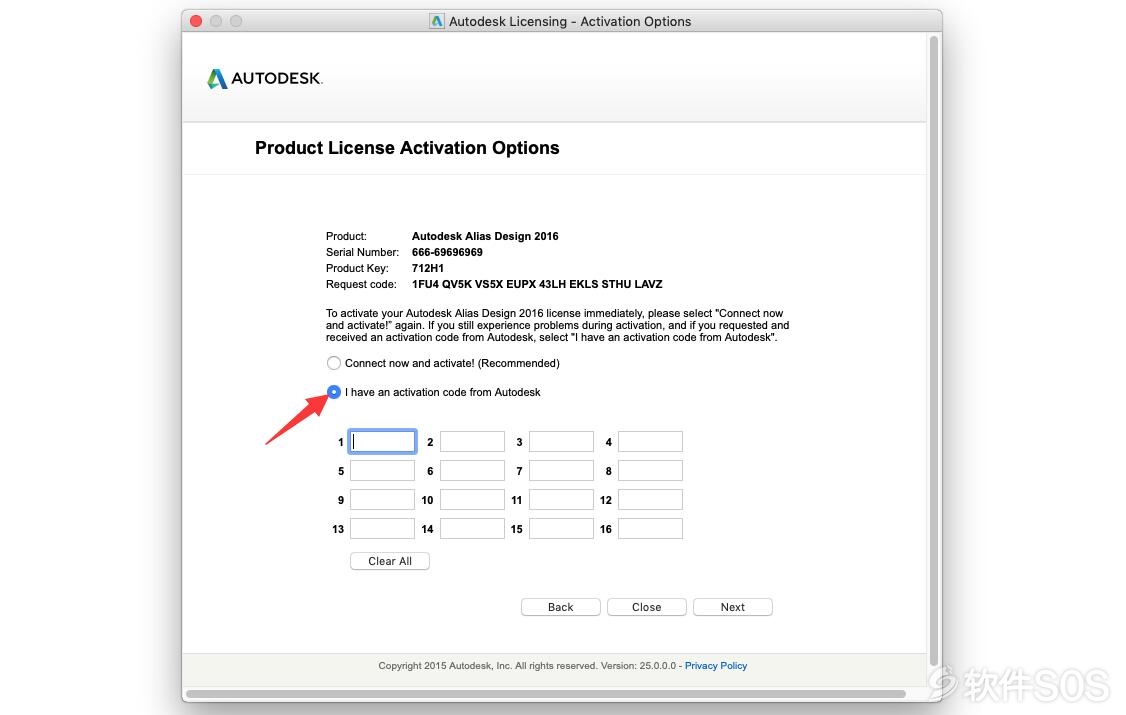Click the horizontal scrollbar at bottom

546,693
